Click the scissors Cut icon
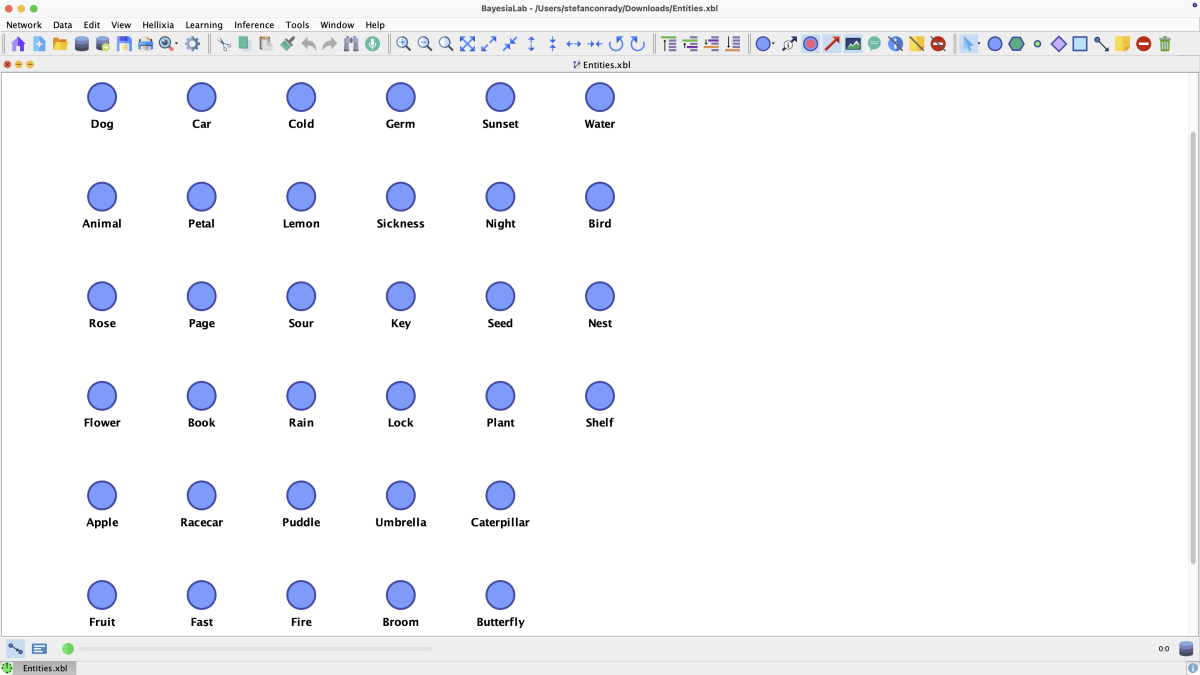This screenshot has width=1200, height=675. click(225, 44)
